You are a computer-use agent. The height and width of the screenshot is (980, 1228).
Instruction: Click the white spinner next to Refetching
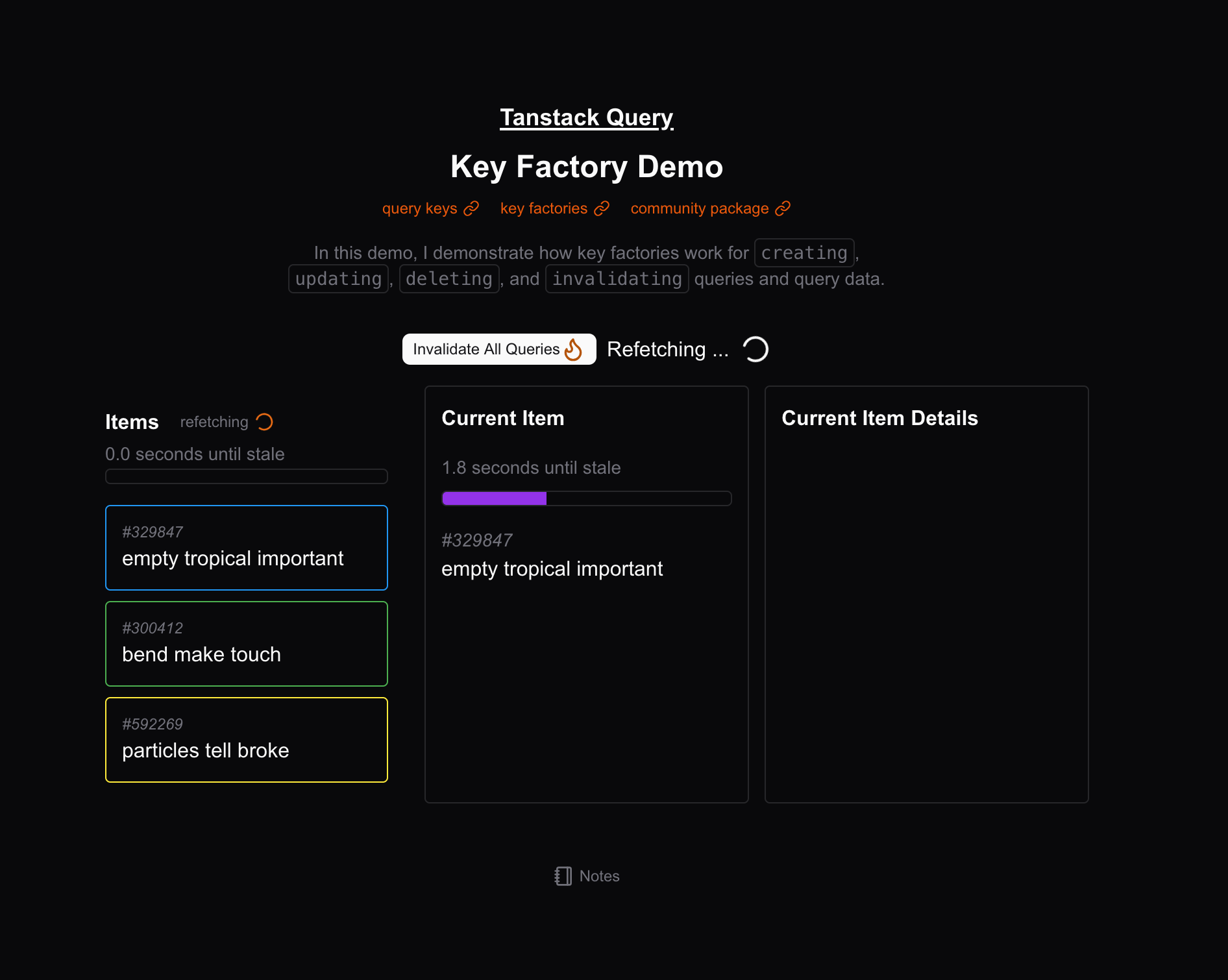click(755, 349)
